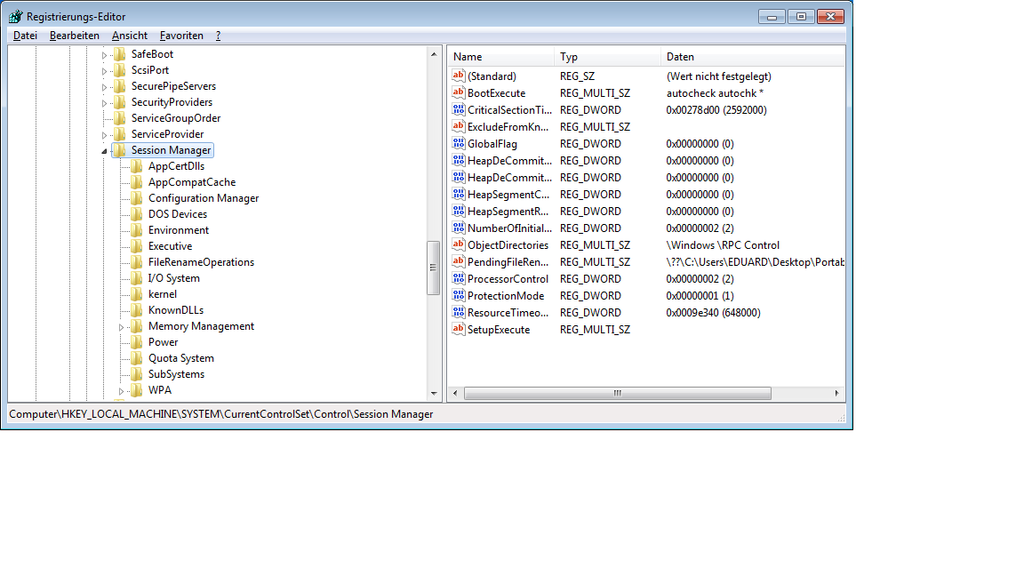Viewport: 1024px width, 576px height.
Task: Click the ObjectDirectories value icon
Action: coord(459,245)
